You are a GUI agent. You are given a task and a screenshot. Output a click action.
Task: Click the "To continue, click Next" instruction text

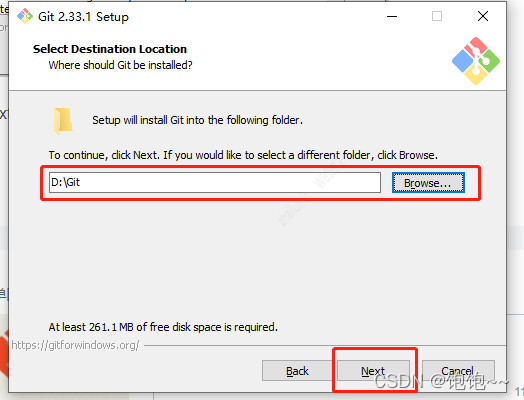point(243,155)
